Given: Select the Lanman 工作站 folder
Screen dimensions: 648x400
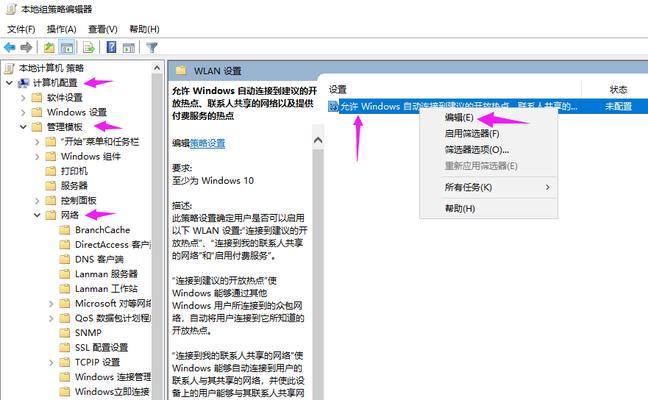Looking at the screenshot, I should 106,288.
